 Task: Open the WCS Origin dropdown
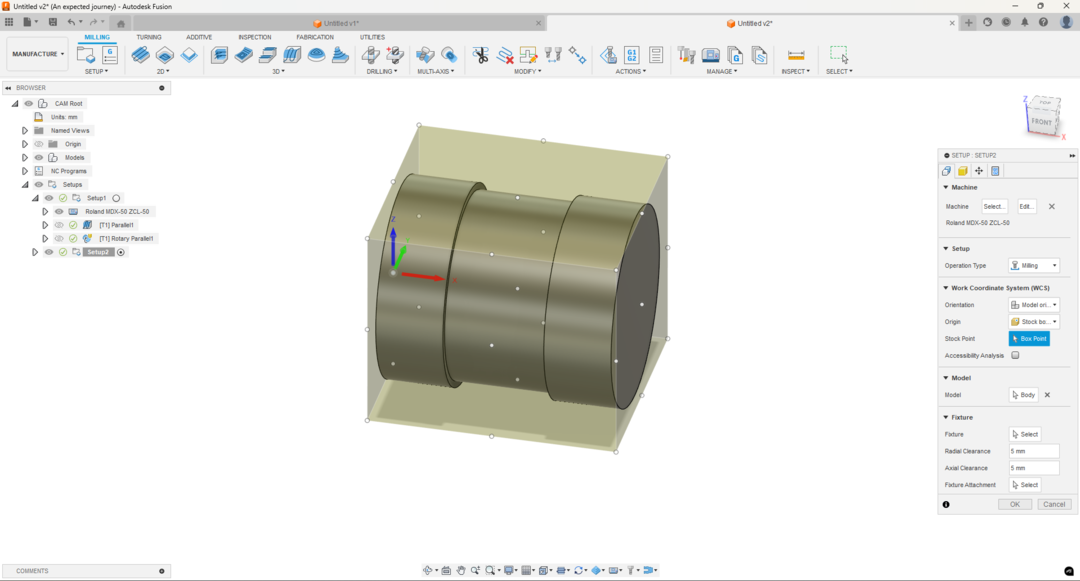coord(1034,321)
